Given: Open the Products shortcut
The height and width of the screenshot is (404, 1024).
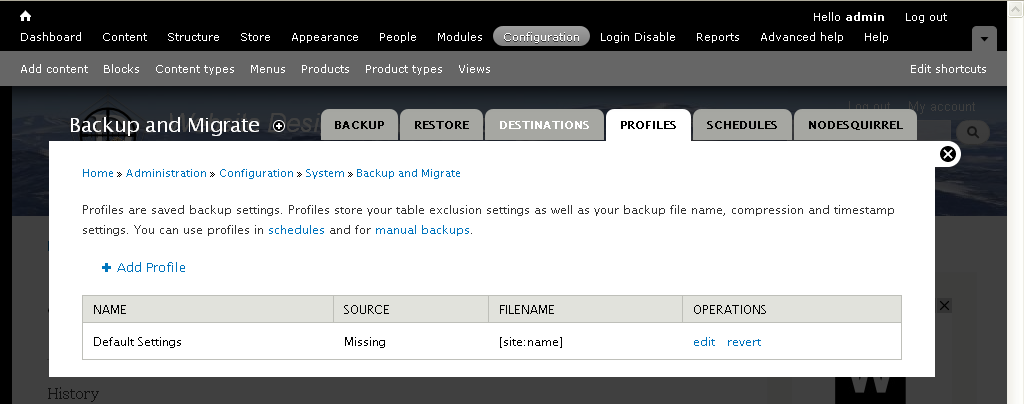Looking at the screenshot, I should tap(325, 69).
